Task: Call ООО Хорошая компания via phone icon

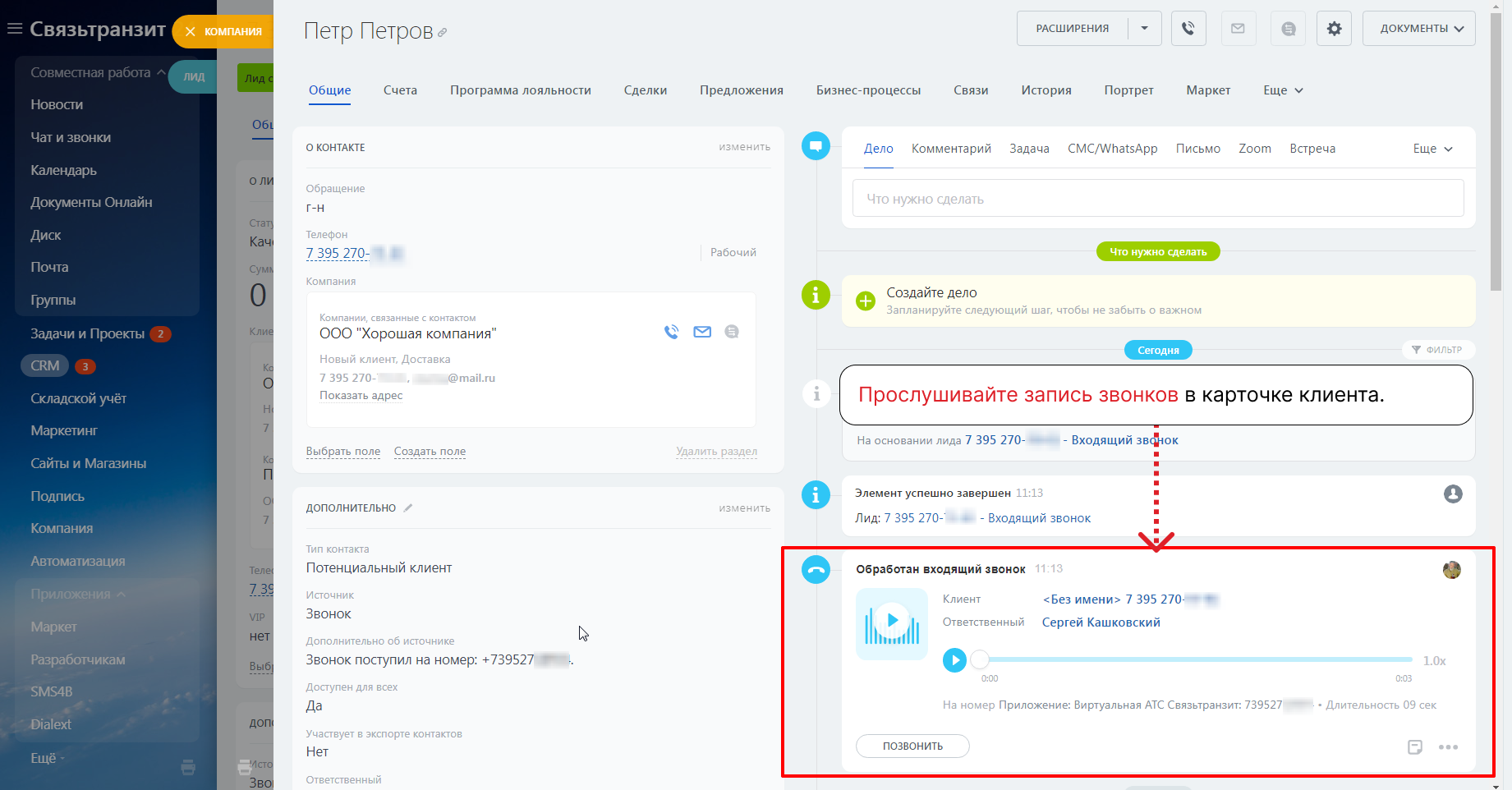Action: pyautogui.click(x=672, y=332)
